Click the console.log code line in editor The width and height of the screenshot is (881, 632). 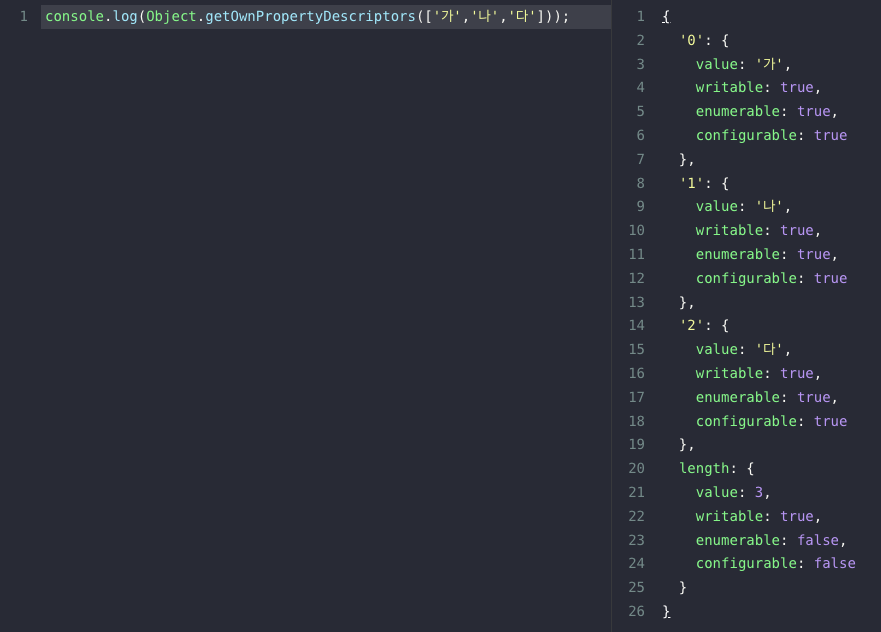click(x=326, y=17)
